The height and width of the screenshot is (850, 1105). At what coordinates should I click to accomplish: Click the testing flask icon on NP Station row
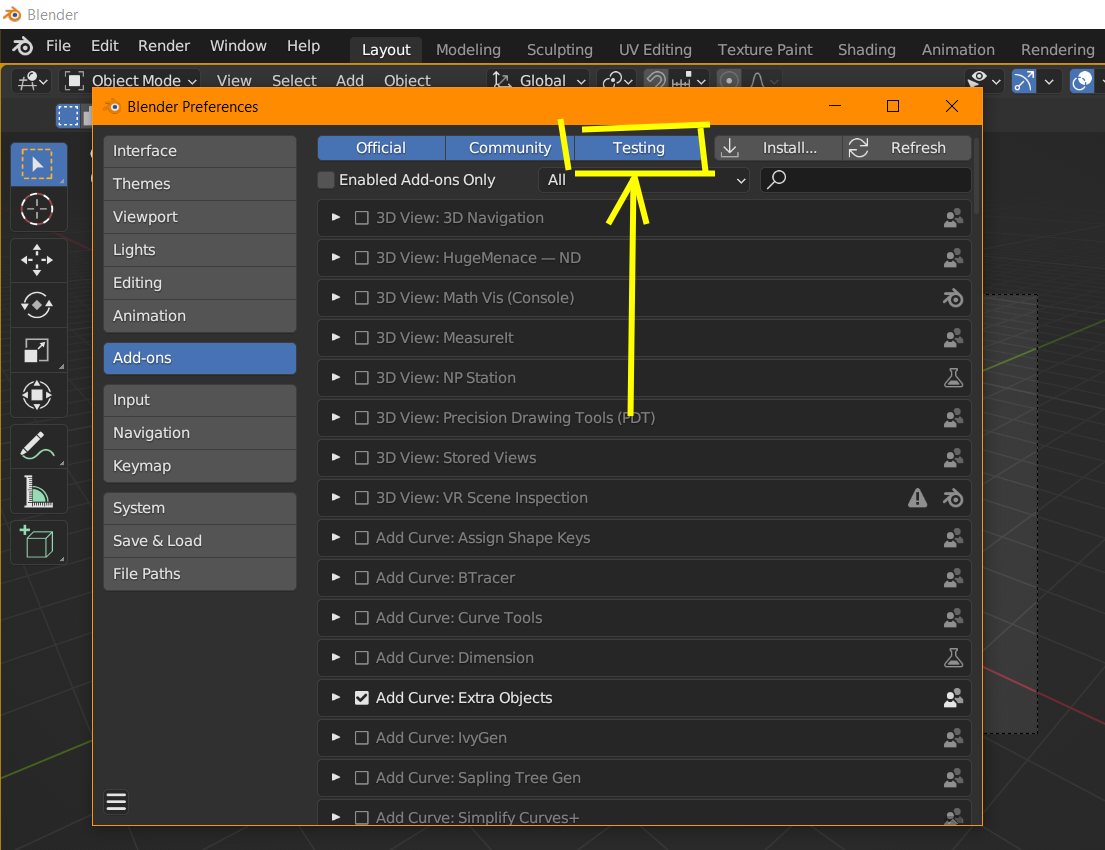[x=953, y=378]
